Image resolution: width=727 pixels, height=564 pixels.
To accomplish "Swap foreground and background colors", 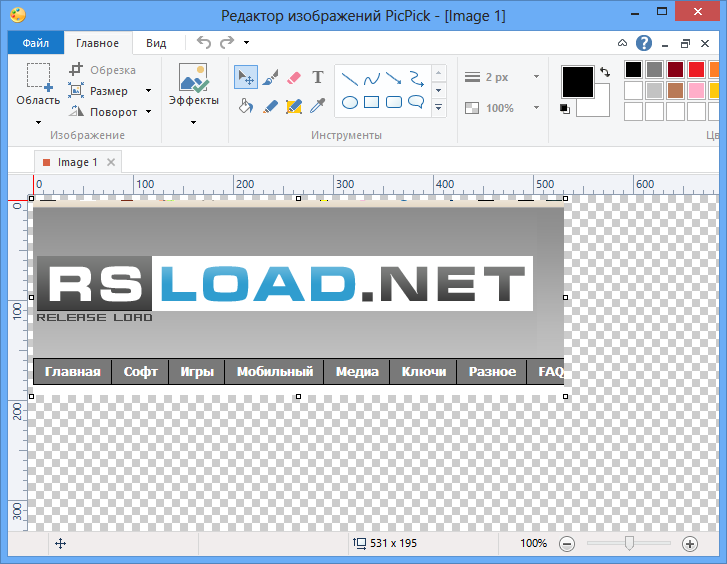I will [x=605, y=72].
